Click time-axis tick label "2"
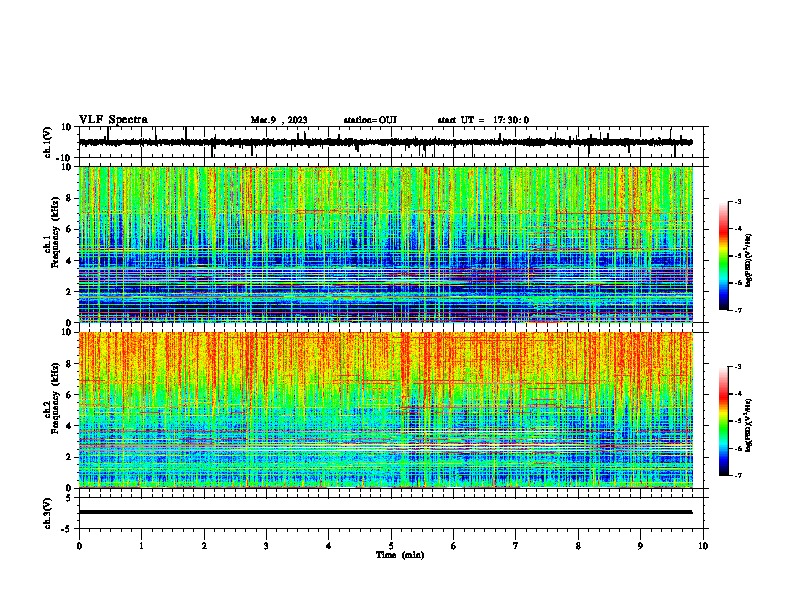792x612 pixels. 204,546
